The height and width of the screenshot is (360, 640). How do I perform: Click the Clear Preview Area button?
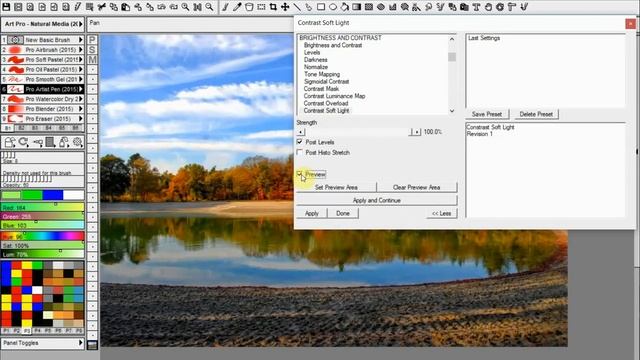coord(417,187)
